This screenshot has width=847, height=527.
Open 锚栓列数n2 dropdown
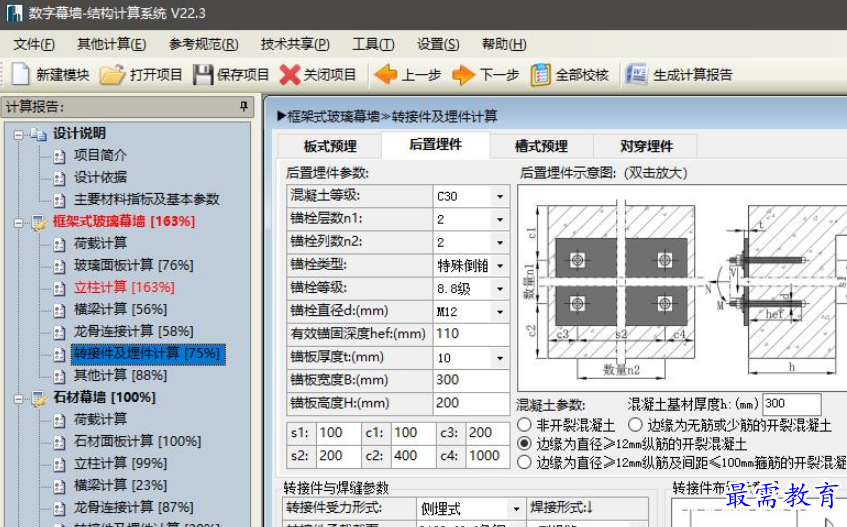(500, 243)
